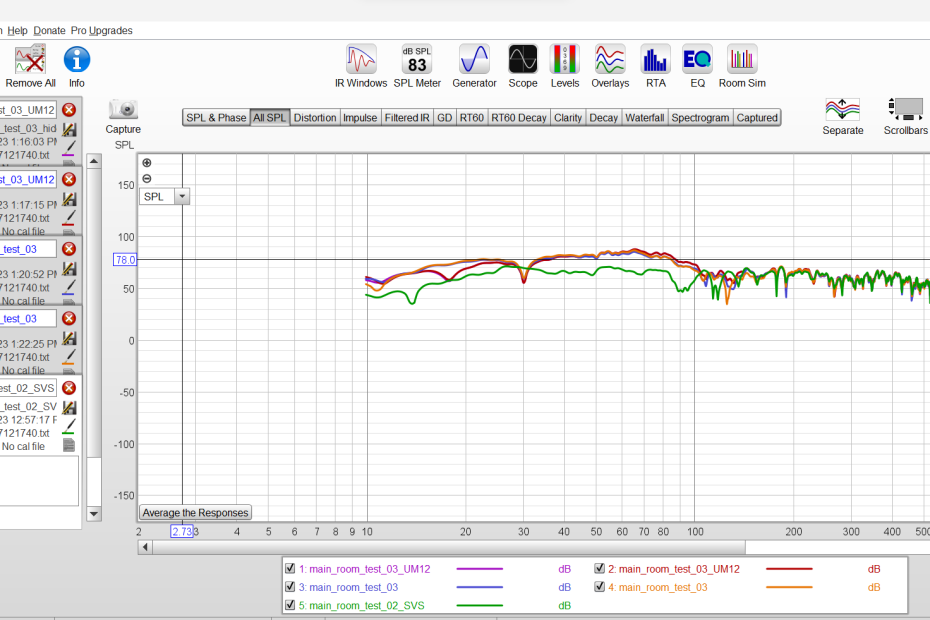Toggle trace 5 main_room_test_02_SVS checkbox
This screenshot has height=620, width=930.
290,605
